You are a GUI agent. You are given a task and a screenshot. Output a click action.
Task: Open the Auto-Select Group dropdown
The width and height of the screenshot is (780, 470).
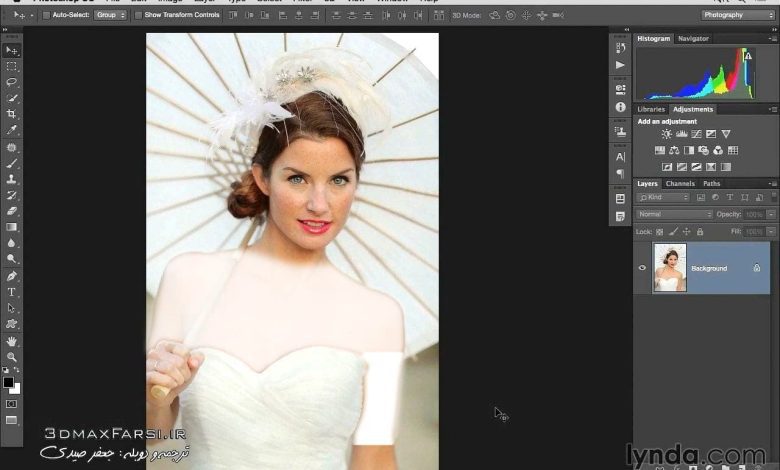(x=110, y=15)
